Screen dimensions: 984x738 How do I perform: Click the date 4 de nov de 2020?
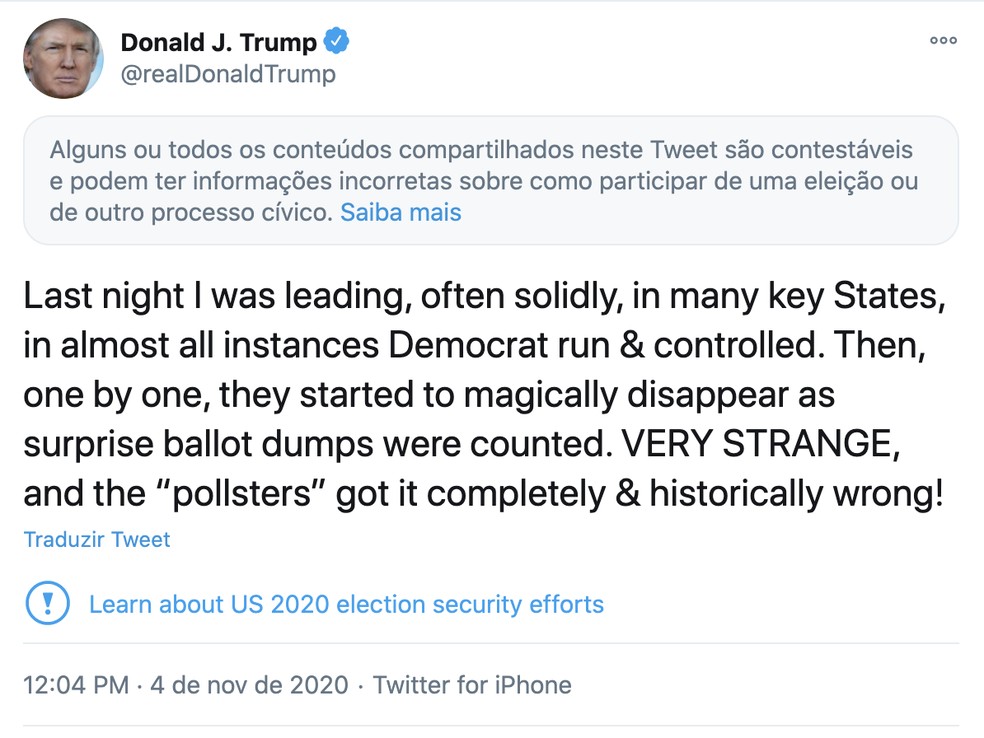click(x=249, y=685)
